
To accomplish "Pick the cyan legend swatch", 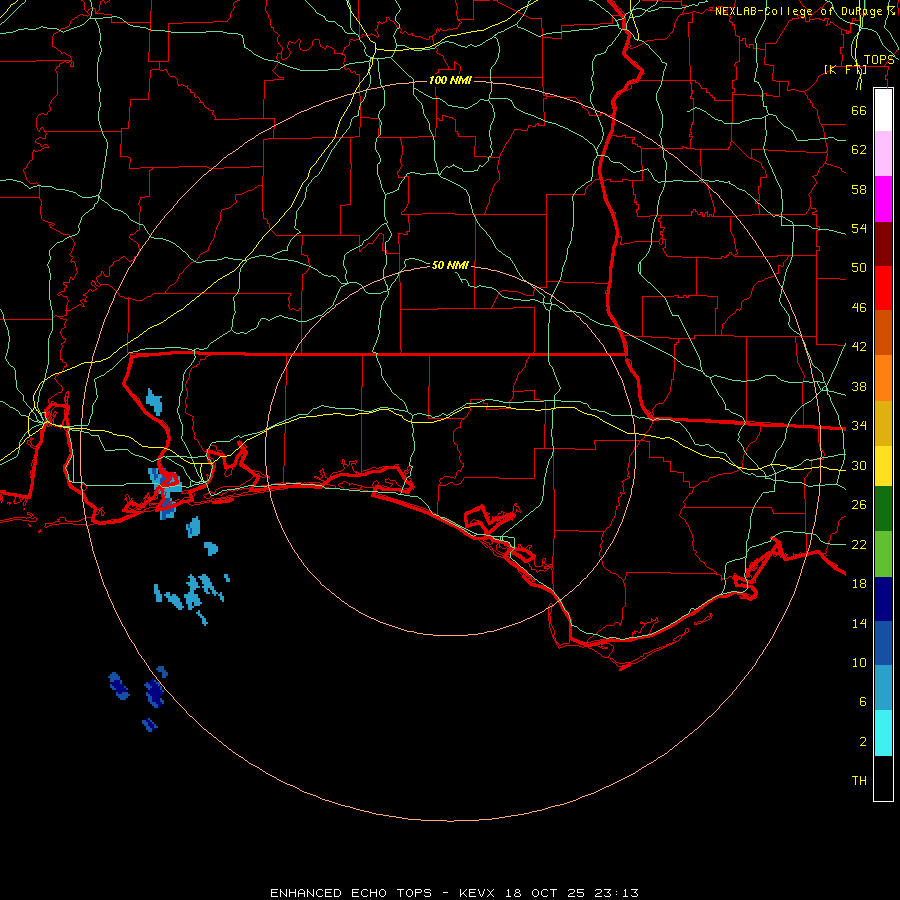I will 883,733.
